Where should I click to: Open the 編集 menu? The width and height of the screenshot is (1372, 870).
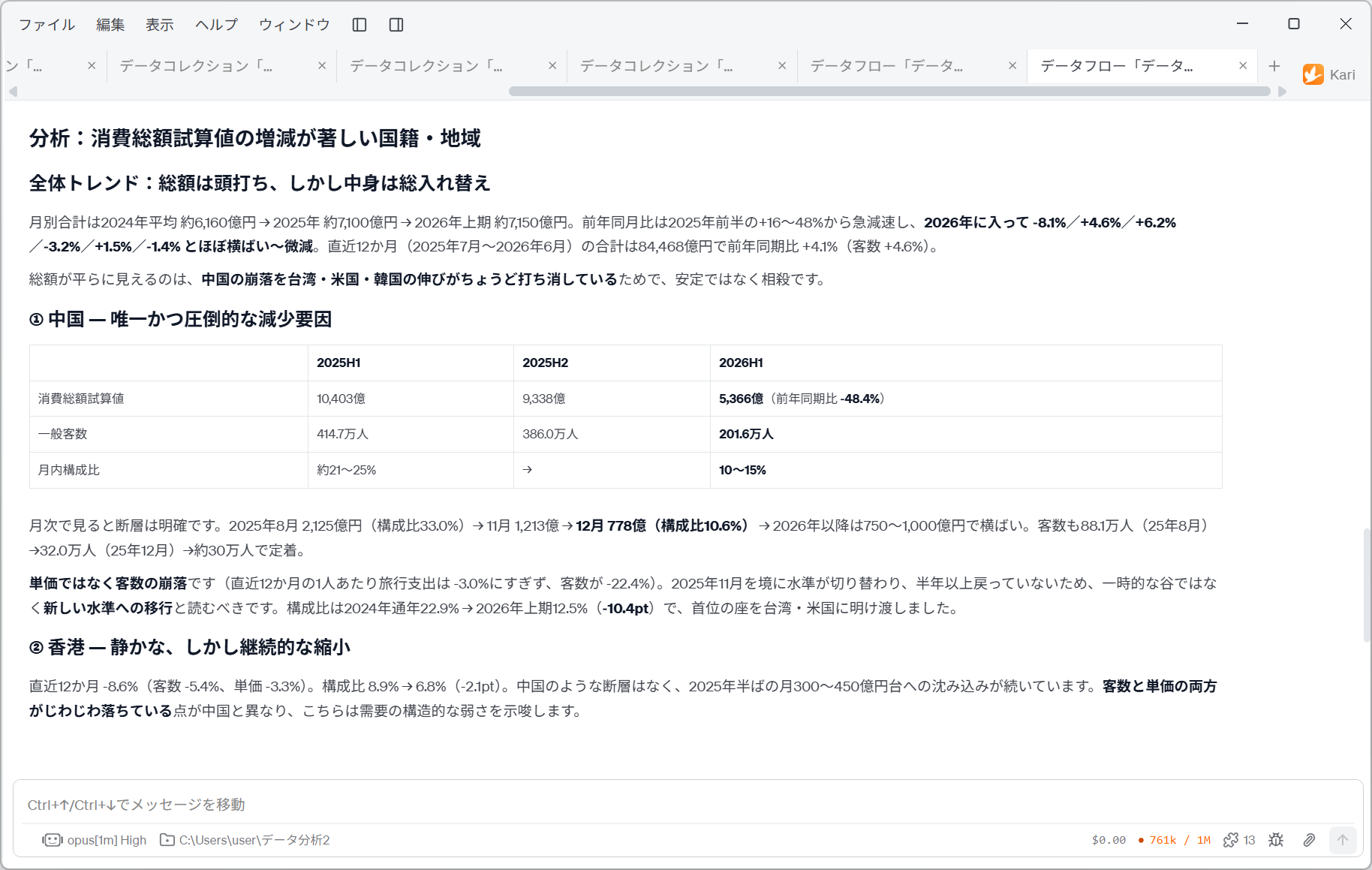110,25
